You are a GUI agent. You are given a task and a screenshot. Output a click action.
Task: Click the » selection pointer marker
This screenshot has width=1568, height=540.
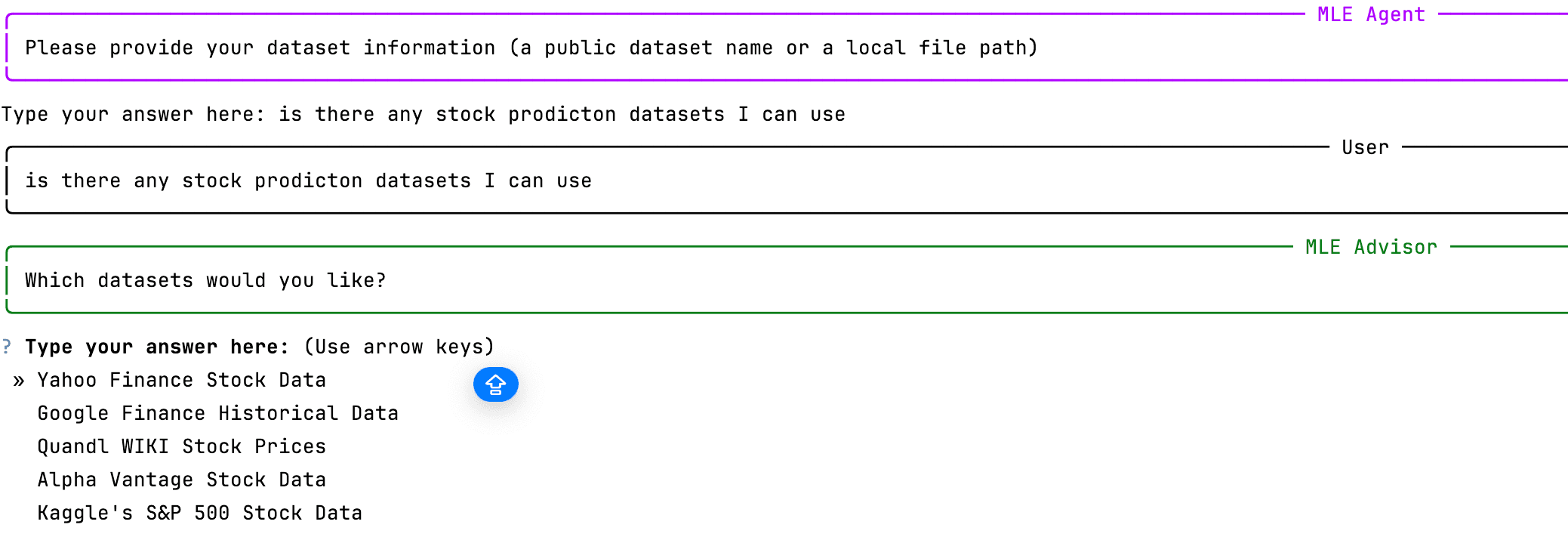click(19, 381)
